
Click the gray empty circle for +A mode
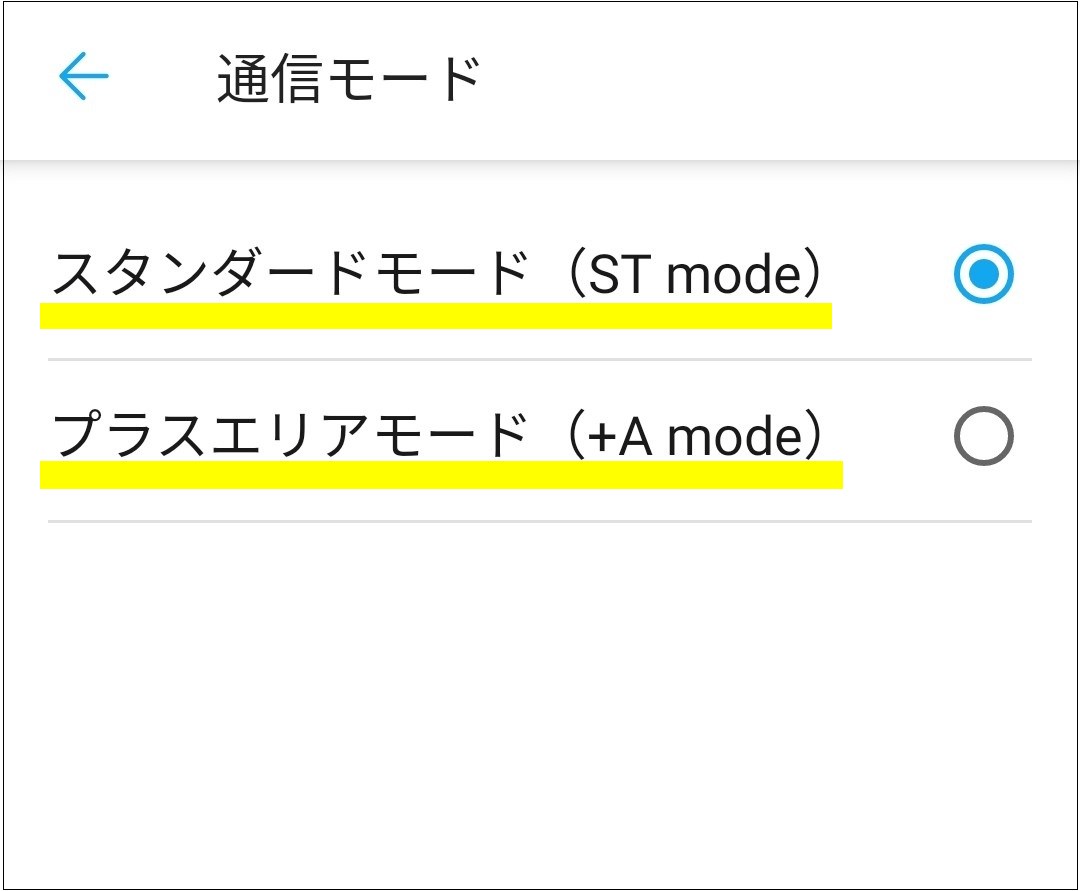coord(983,436)
